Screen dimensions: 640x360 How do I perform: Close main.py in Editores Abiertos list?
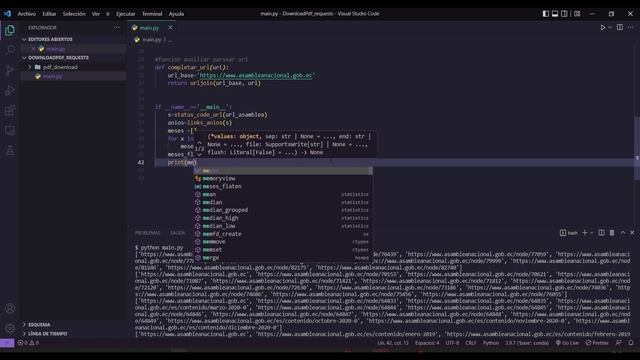click(x=33, y=49)
